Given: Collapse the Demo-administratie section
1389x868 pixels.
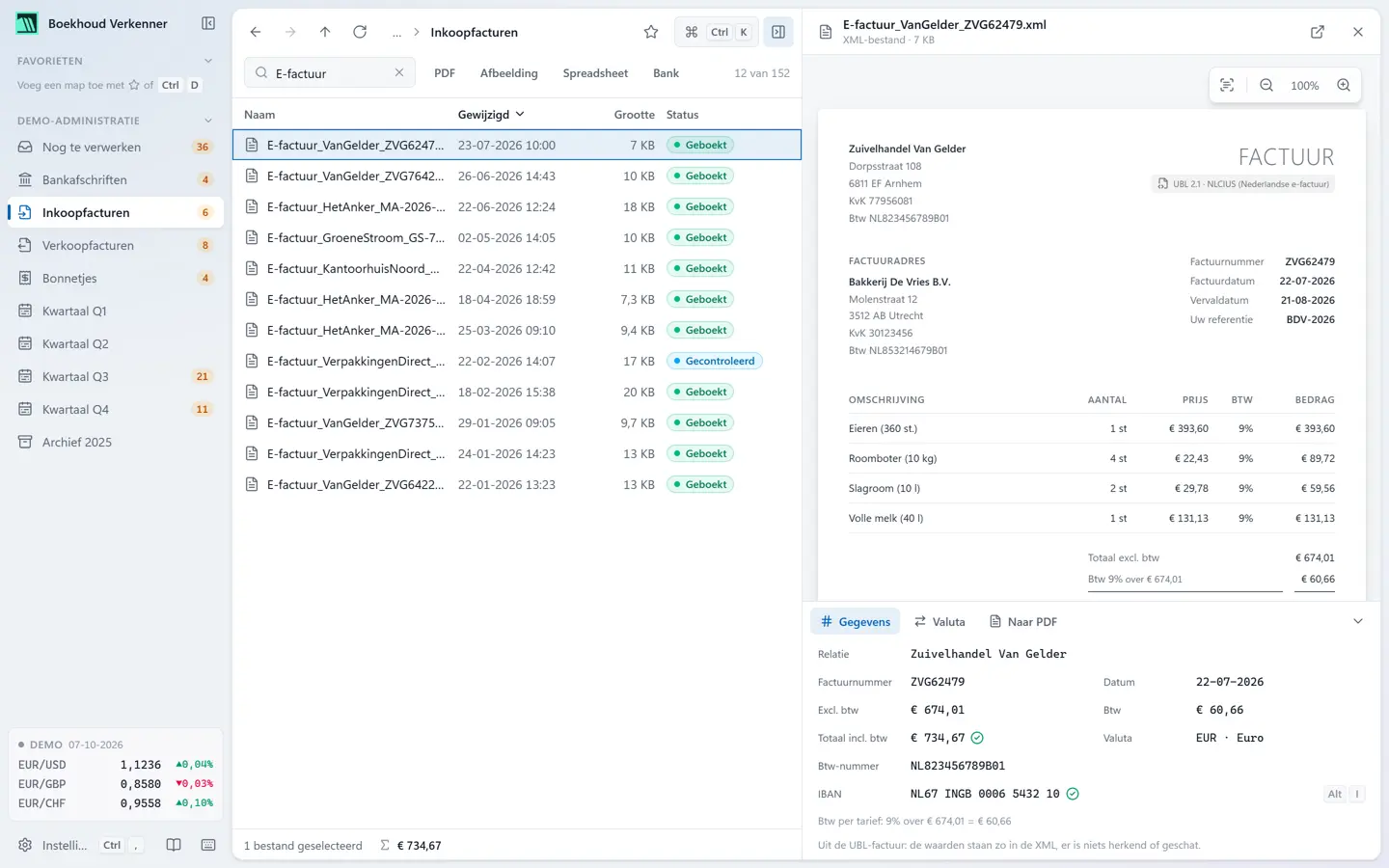Looking at the screenshot, I should 208,121.
